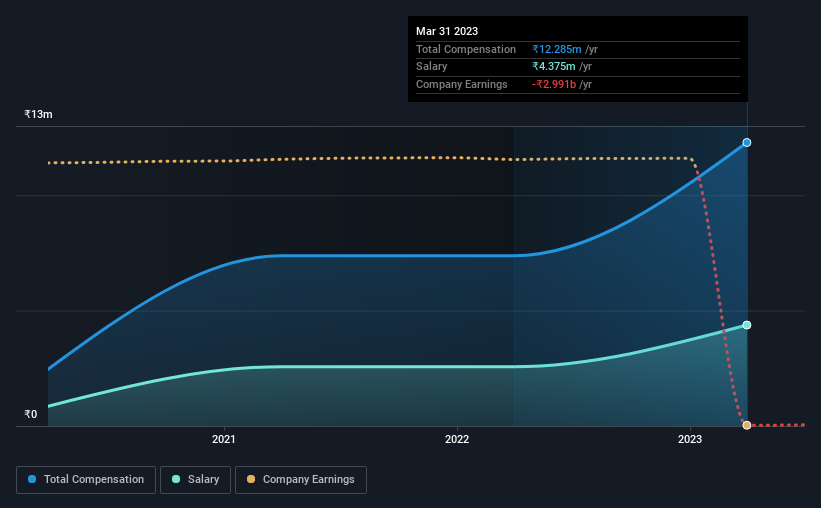Click the teal dot in Salary legend

176,479
